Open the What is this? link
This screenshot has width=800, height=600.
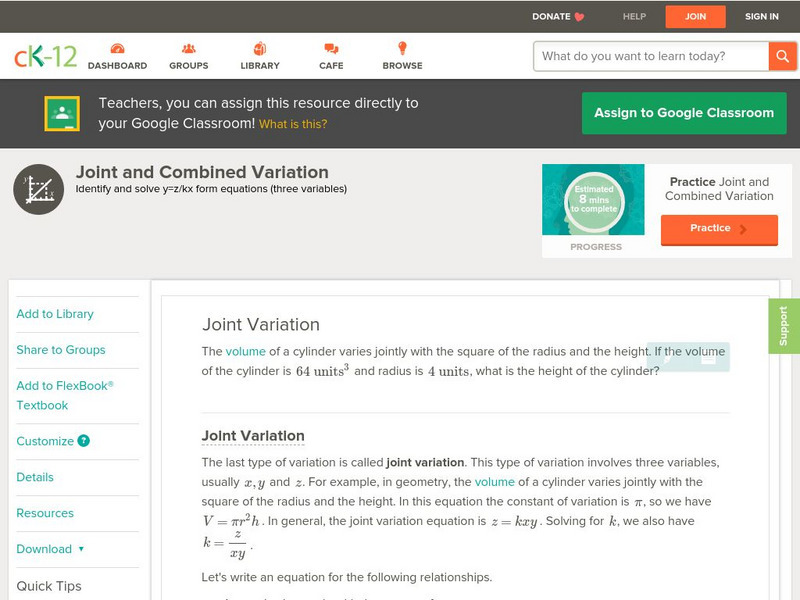point(293,124)
